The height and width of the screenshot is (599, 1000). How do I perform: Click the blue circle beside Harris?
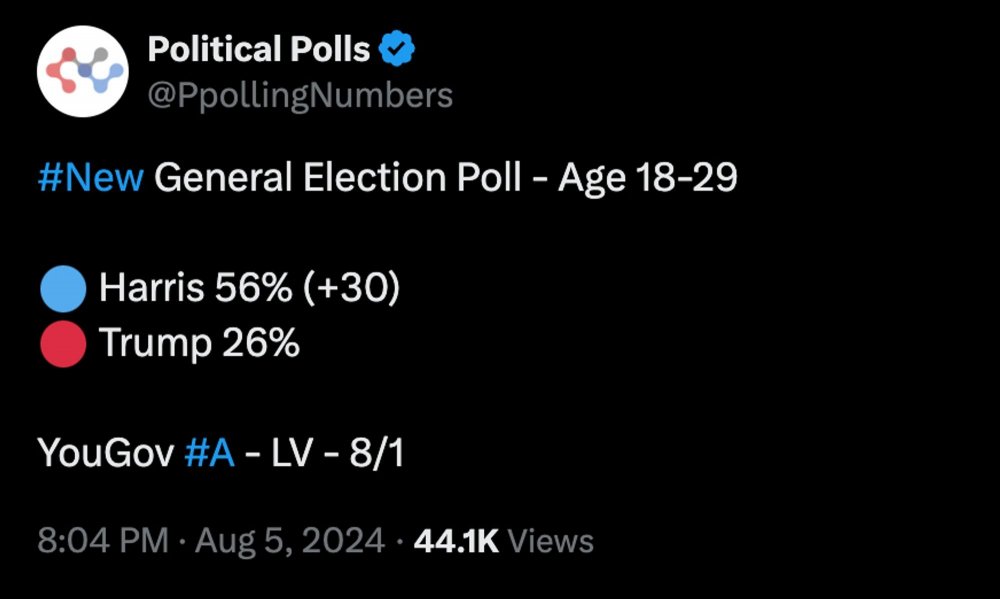pos(63,289)
